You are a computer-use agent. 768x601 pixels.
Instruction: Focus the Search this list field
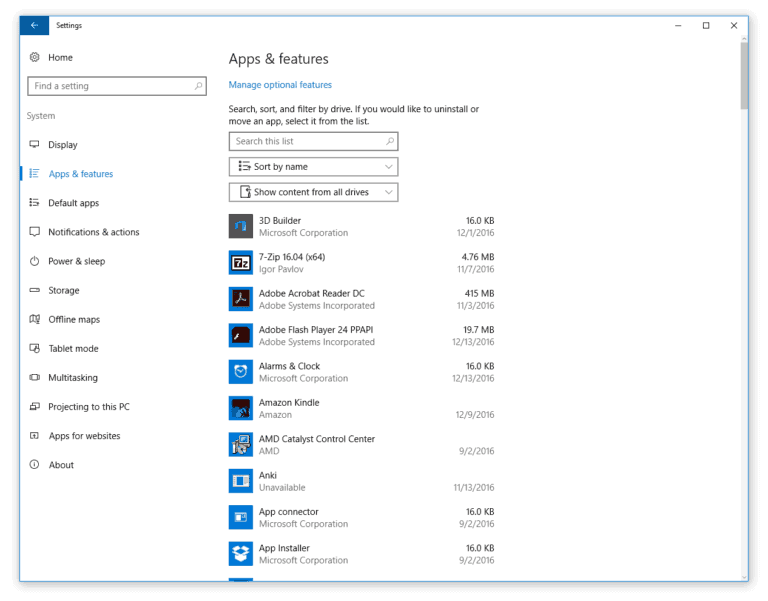point(313,141)
